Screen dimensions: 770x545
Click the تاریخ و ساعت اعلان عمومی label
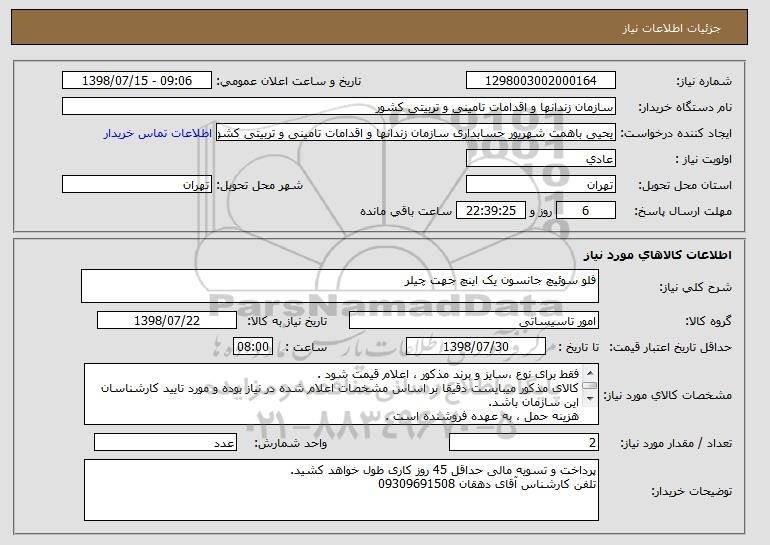[x=289, y=82]
